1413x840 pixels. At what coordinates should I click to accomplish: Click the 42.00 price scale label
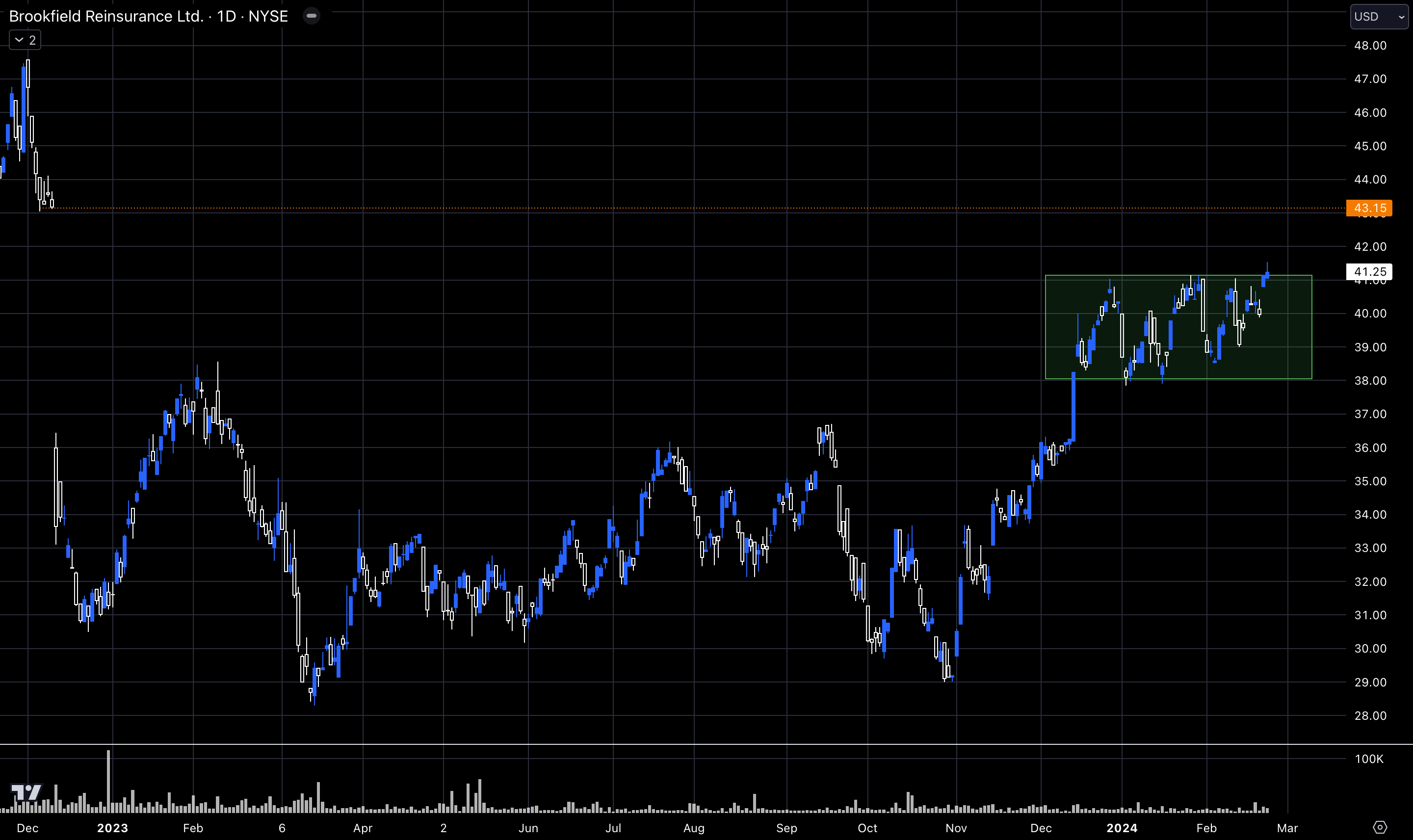pos(1370,247)
